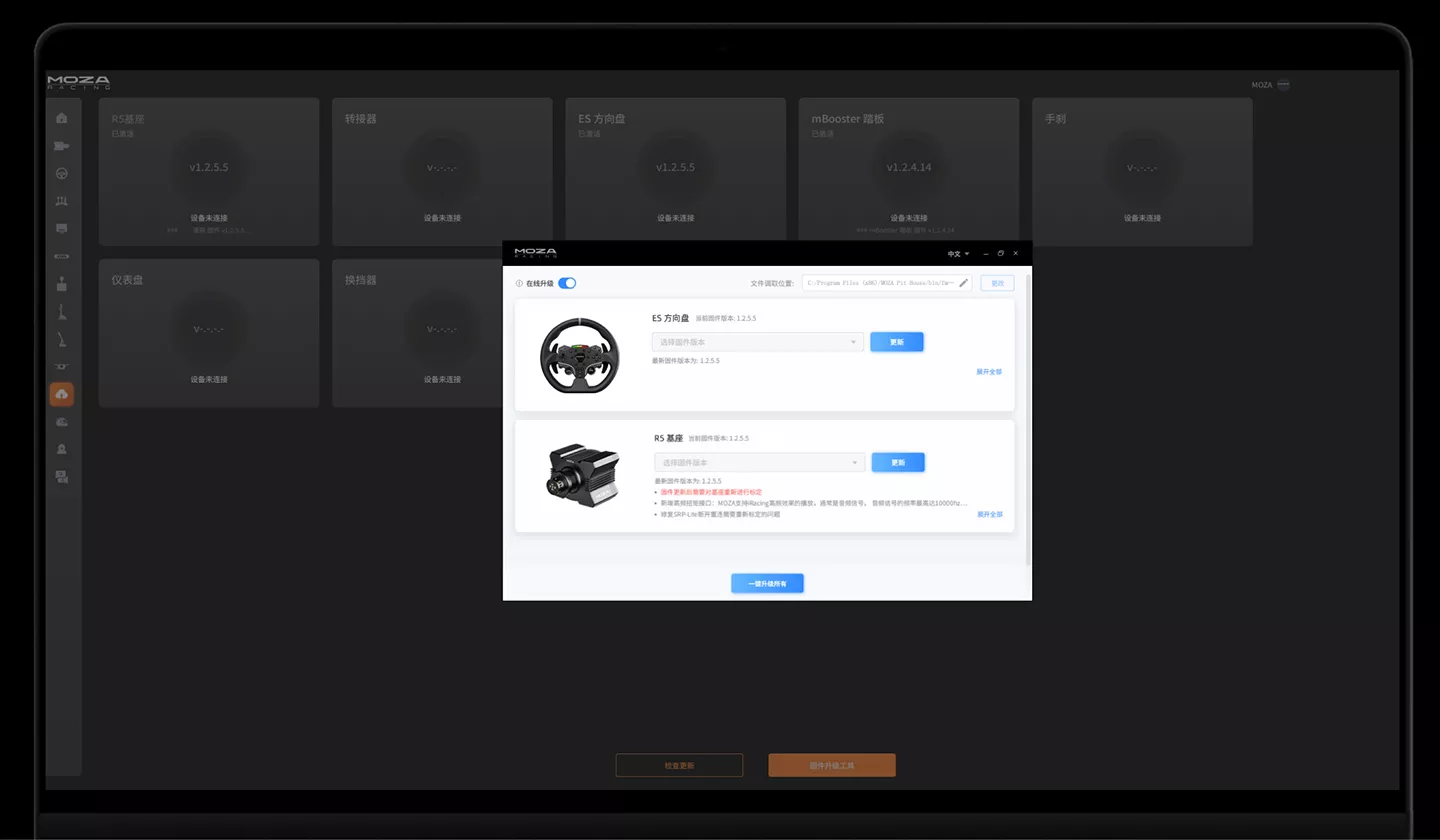This screenshot has width=1440, height=840.
Task: Click the 更改 button next to file path
Action: [x=997, y=283]
